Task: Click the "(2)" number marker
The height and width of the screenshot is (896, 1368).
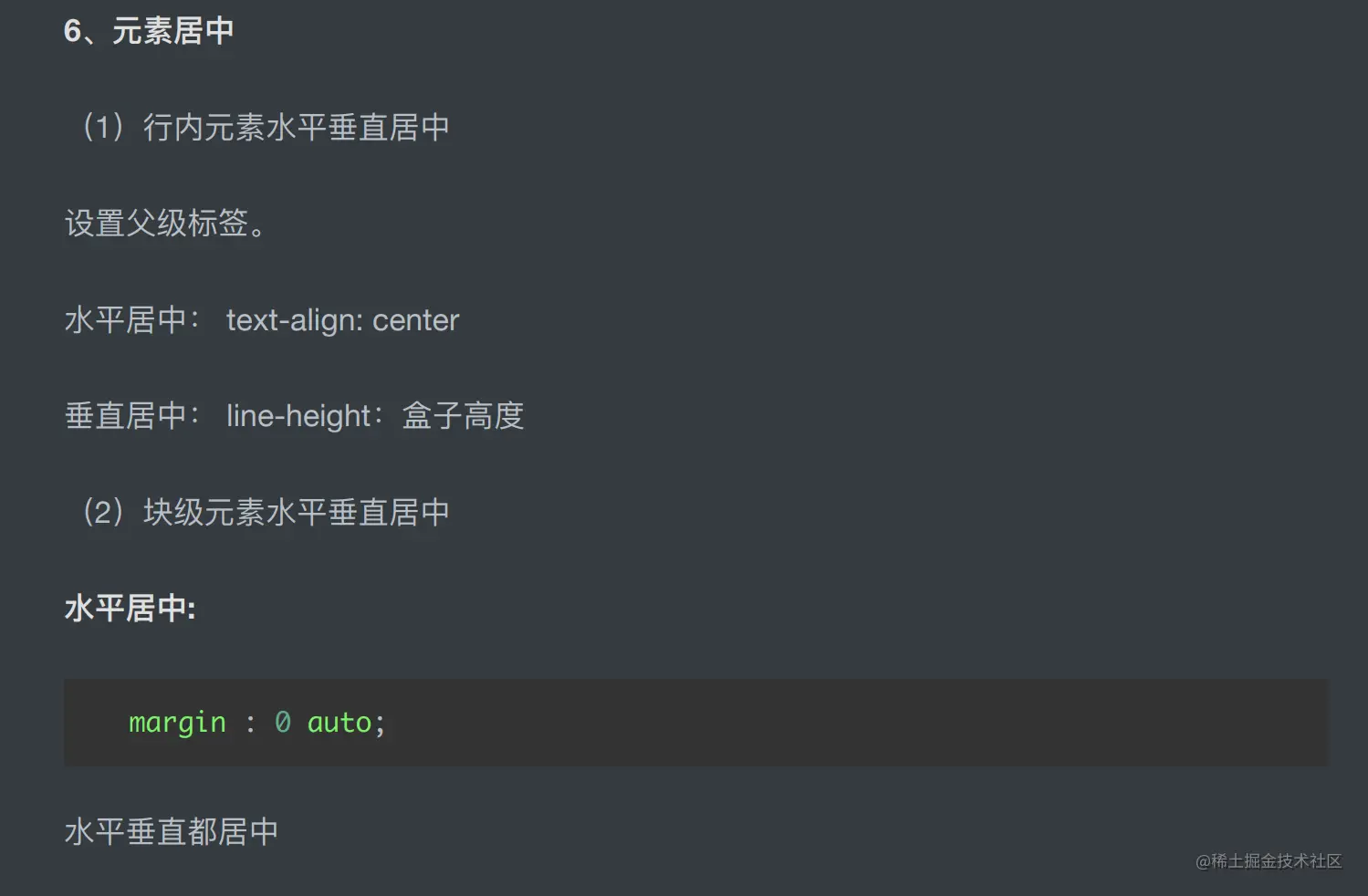Action: [x=102, y=512]
